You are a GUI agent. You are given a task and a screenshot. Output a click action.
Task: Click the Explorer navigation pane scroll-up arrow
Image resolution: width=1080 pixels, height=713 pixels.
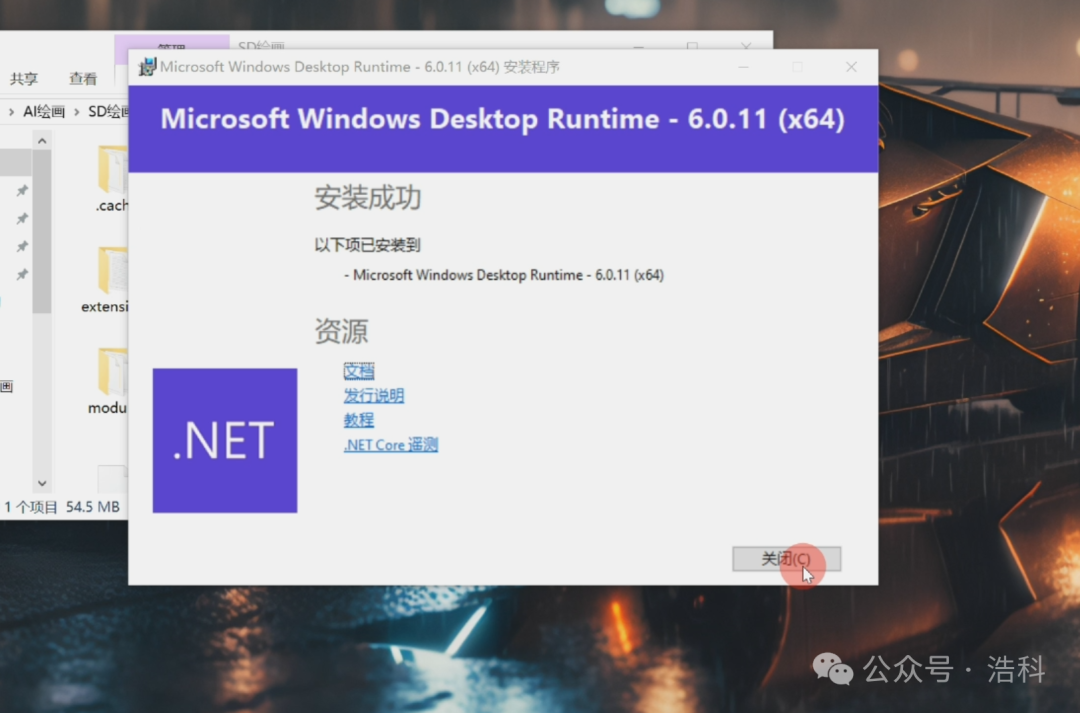click(42, 141)
